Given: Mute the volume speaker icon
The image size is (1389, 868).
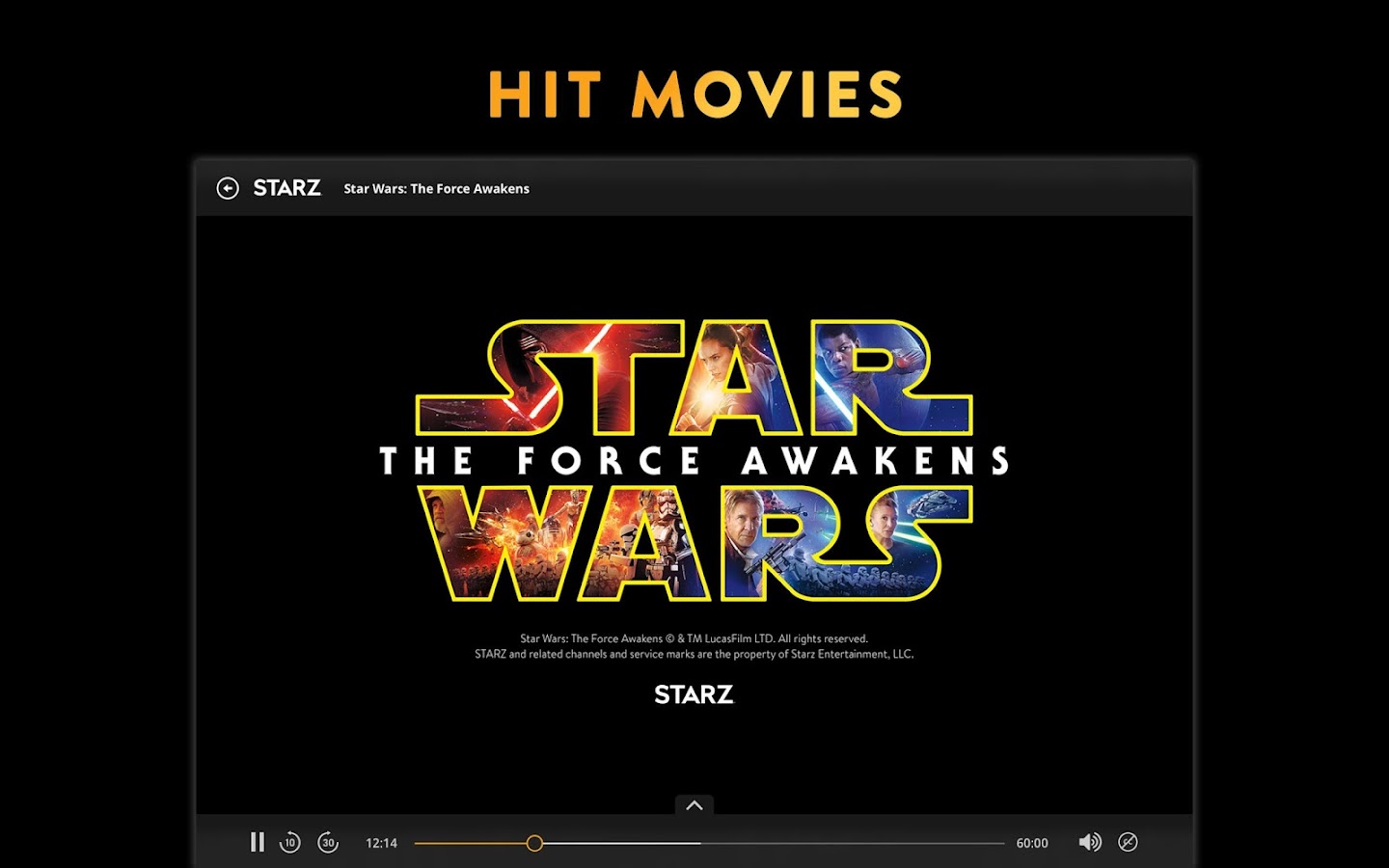Looking at the screenshot, I should pyautogui.click(x=1090, y=842).
